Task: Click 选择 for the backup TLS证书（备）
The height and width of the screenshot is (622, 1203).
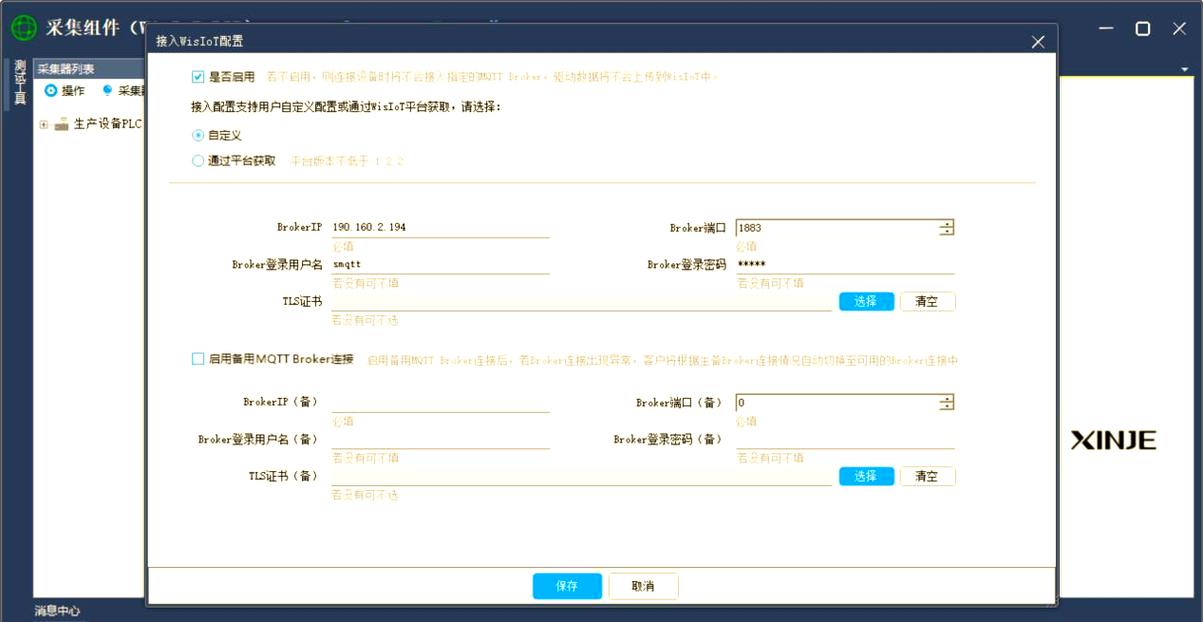Action: pos(866,476)
